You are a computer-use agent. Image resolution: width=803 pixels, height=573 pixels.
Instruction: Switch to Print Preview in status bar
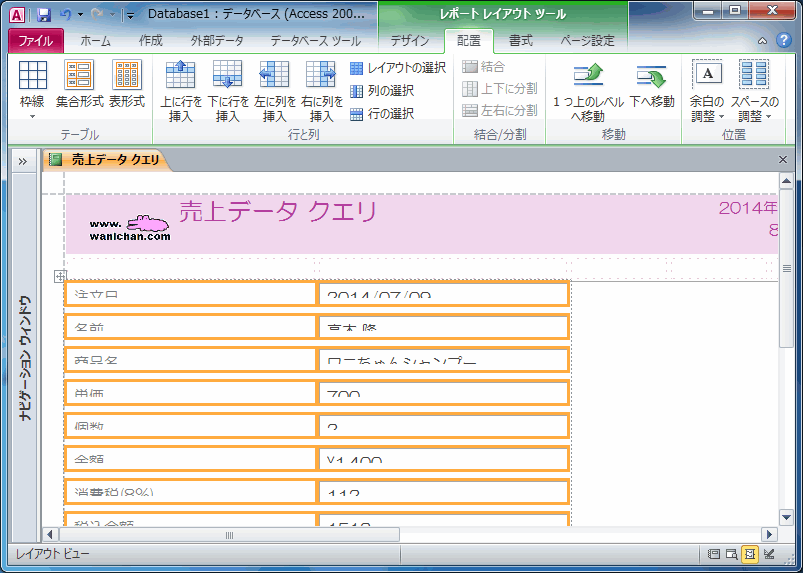[732, 554]
